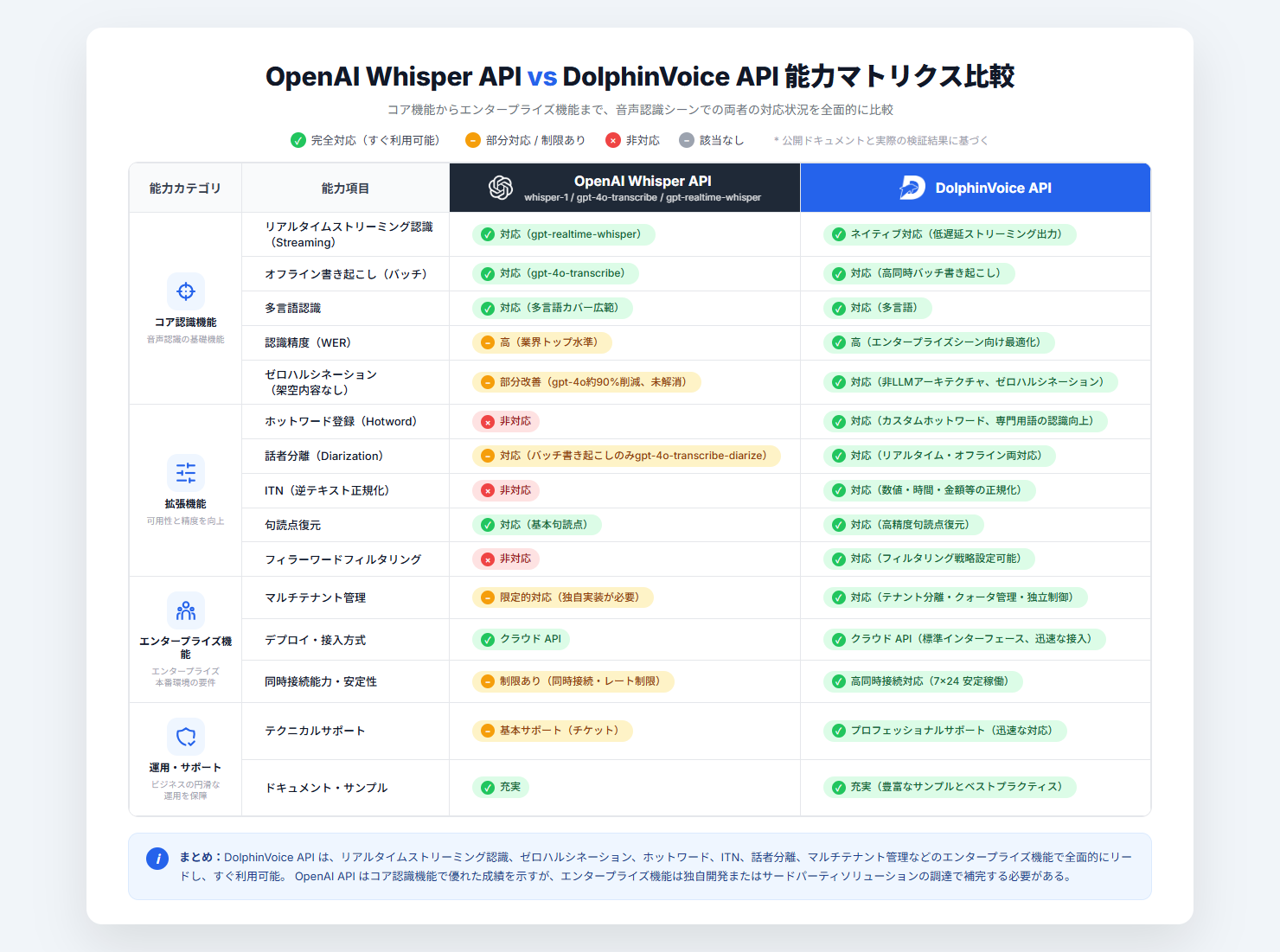Click the 対応 (テナント分離・クォータ管理) badge
The image size is (1280, 952).
955,598
